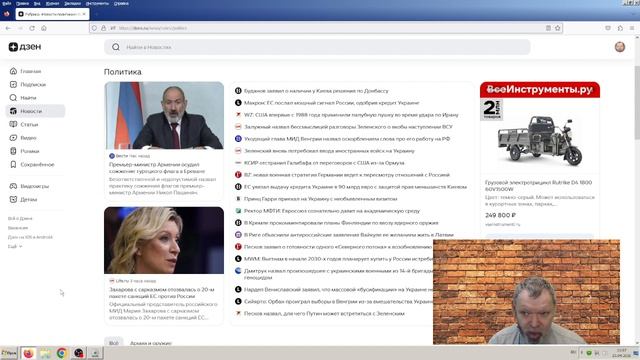Open the ВсеИнструменты.ру ad banner

tap(540, 90)
